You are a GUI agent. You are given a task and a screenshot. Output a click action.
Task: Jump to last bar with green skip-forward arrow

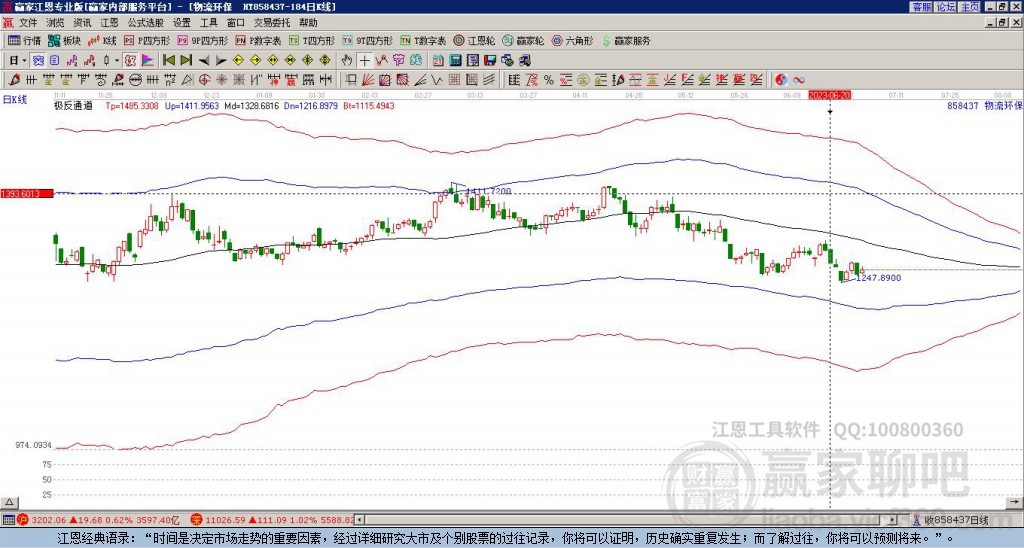click(x=186, y=61)
